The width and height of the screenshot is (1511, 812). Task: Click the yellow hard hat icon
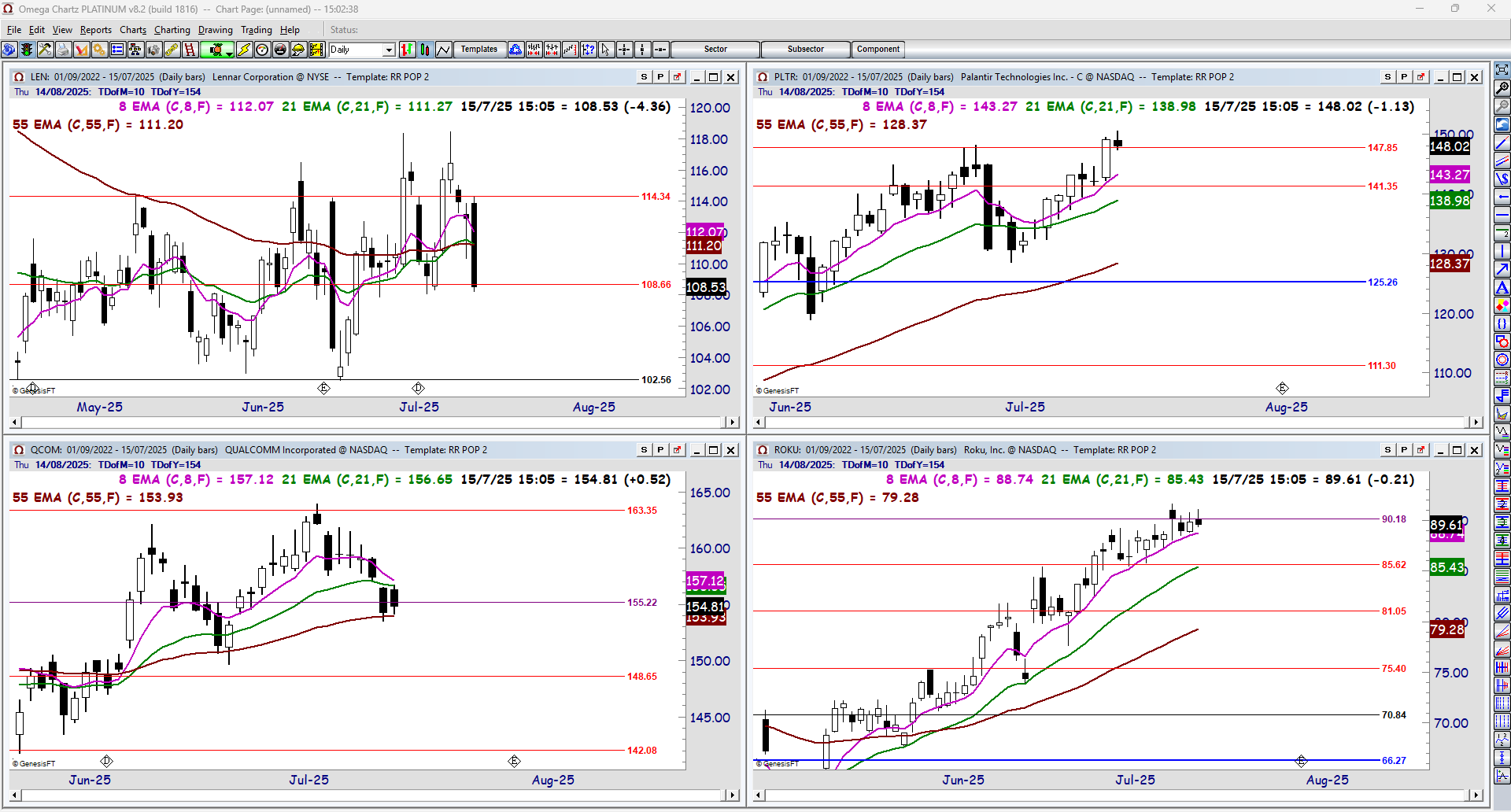click(x=298, y=50)
